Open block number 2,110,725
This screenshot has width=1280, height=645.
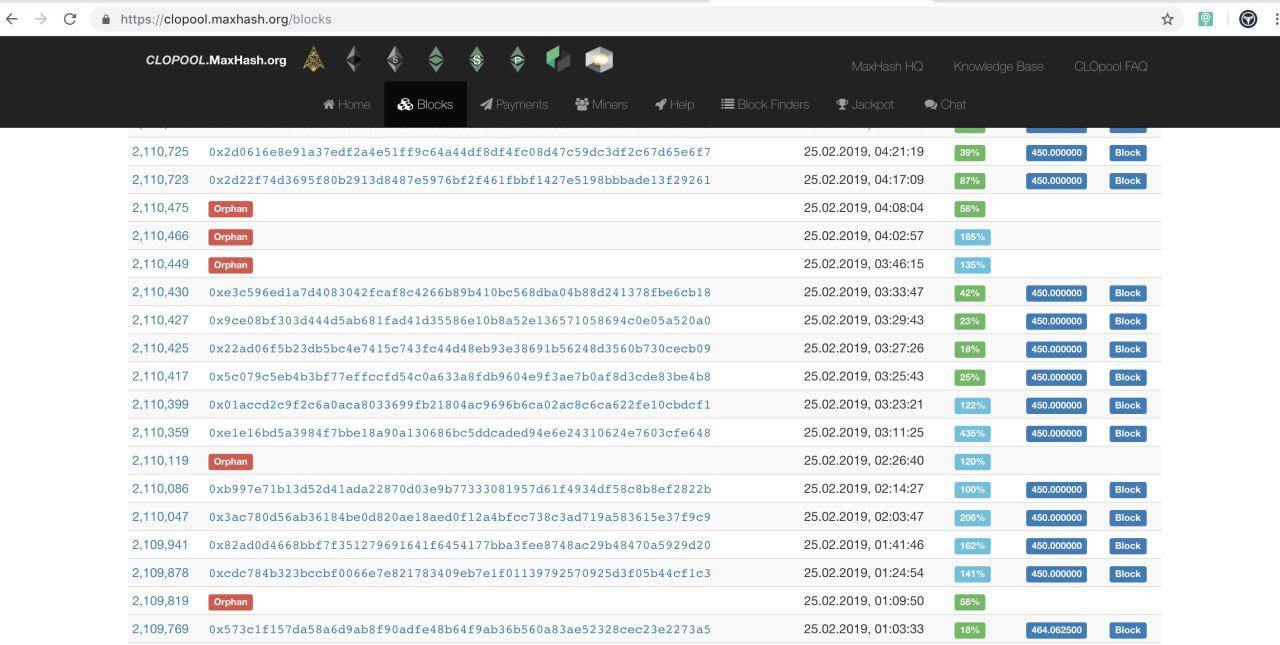click(160, 152)
